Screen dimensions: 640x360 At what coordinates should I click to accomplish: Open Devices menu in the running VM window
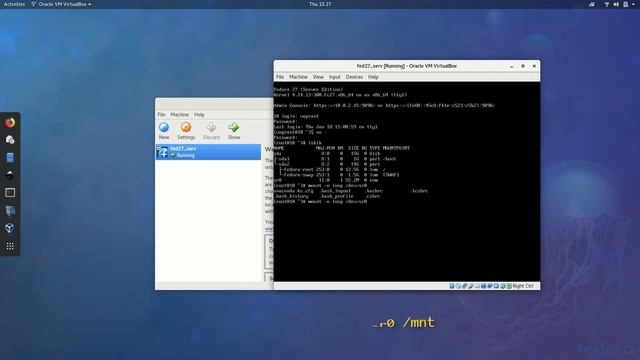354,77
